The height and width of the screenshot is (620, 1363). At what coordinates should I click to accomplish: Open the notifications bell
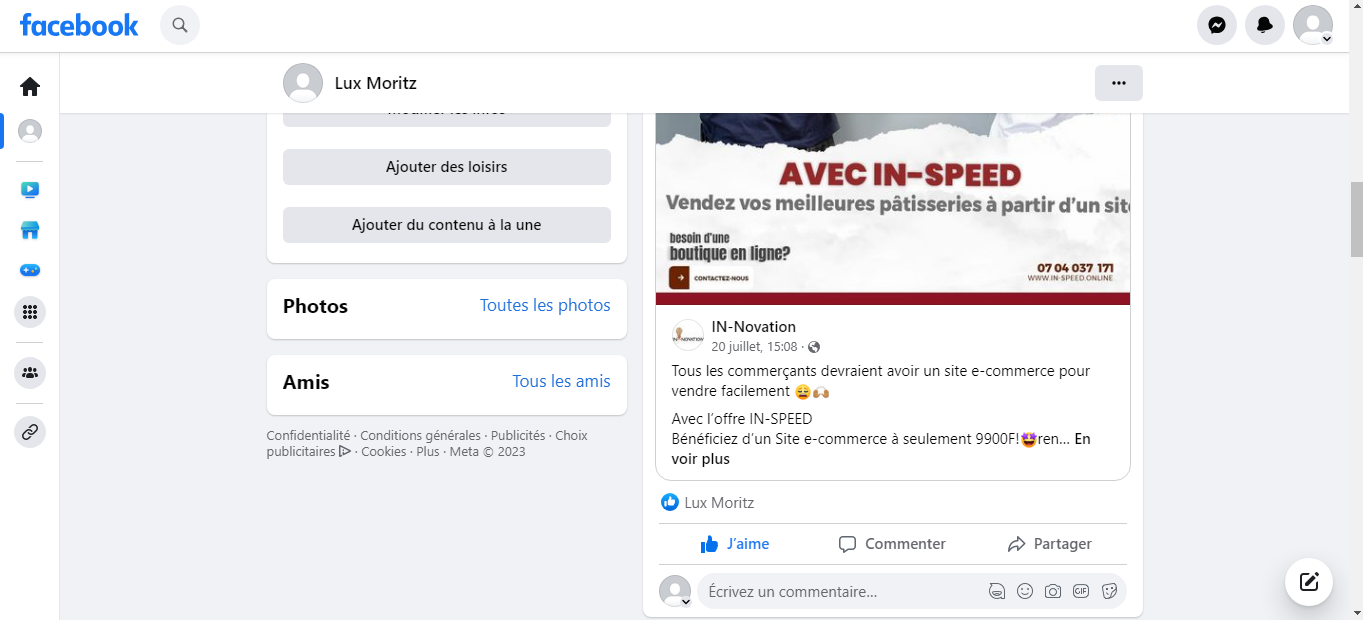(1264, 25)
